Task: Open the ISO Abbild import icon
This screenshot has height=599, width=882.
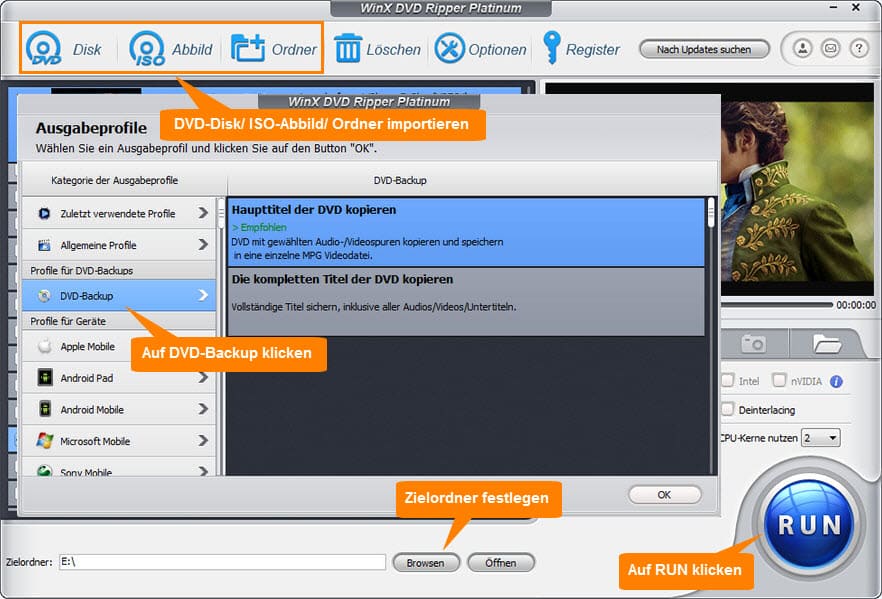Action: click(x=147, y=48)
